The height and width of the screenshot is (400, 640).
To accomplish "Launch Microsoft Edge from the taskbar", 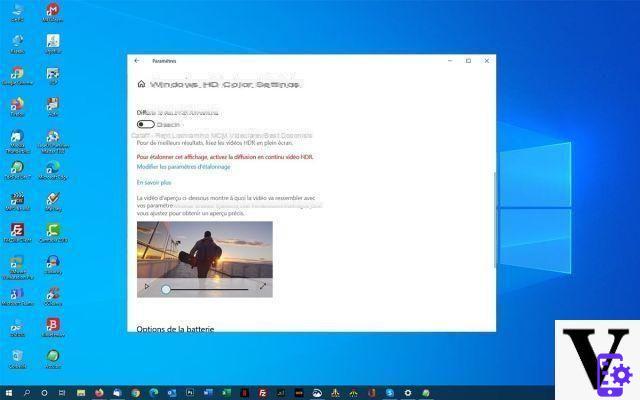I will point(154,393).
